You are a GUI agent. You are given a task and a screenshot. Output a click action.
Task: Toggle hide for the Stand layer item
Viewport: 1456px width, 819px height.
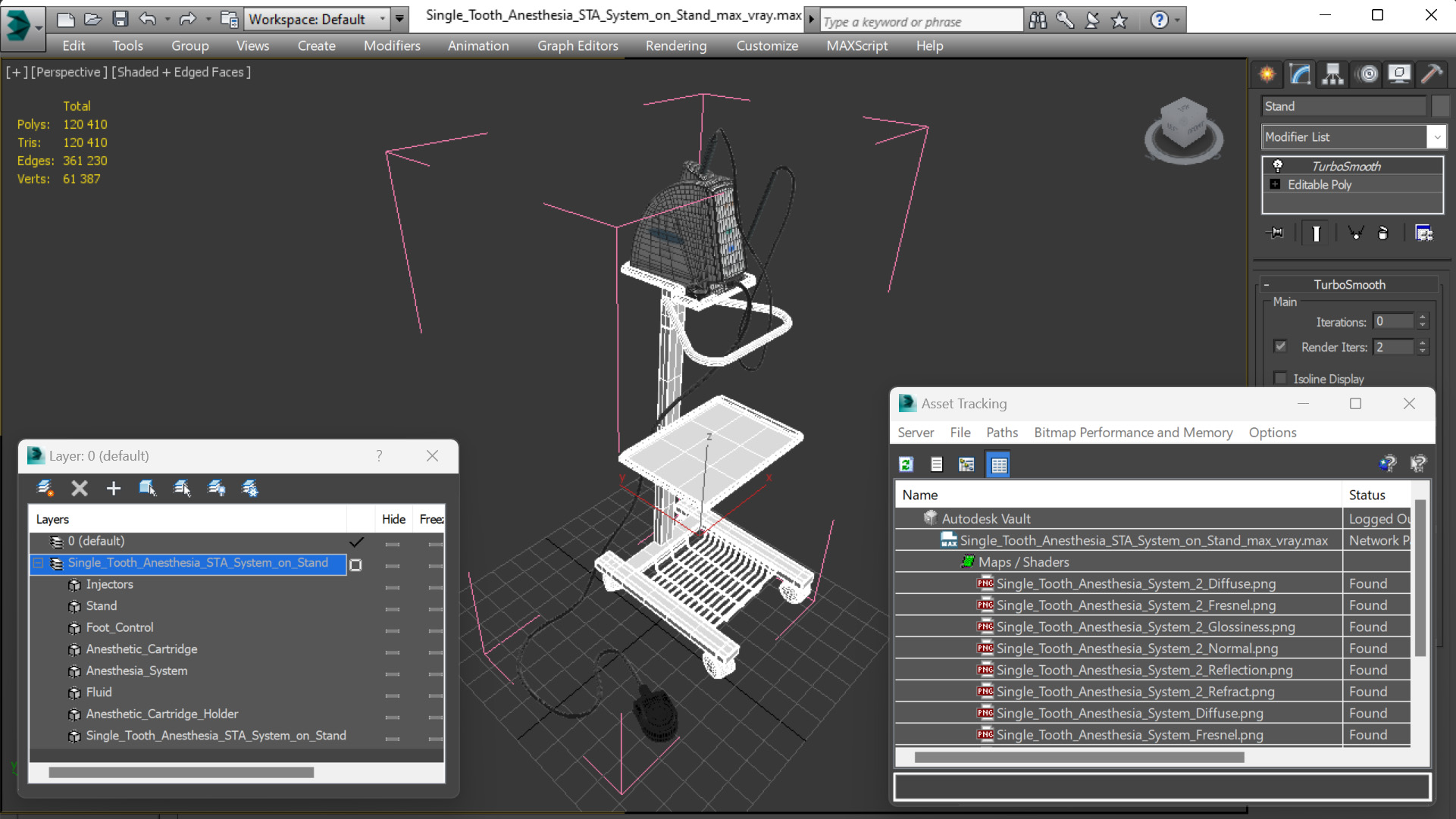(x=392, y=607)
